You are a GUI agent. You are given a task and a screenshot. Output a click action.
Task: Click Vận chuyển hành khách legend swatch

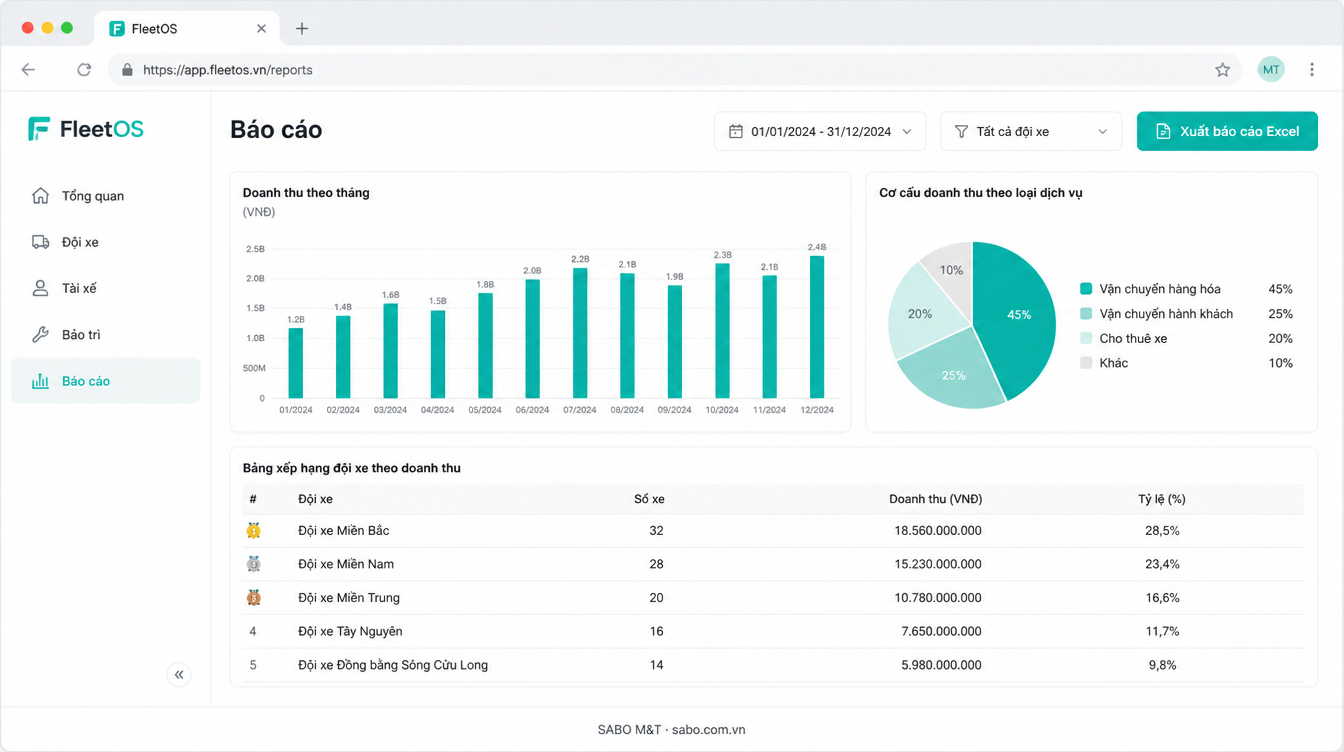tap(1086, 314)
